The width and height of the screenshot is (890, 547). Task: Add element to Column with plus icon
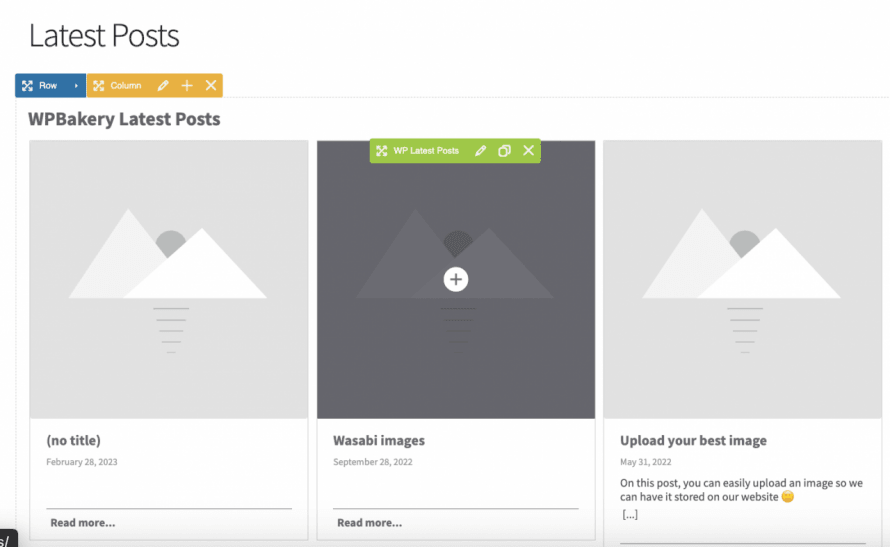[187, 86]
